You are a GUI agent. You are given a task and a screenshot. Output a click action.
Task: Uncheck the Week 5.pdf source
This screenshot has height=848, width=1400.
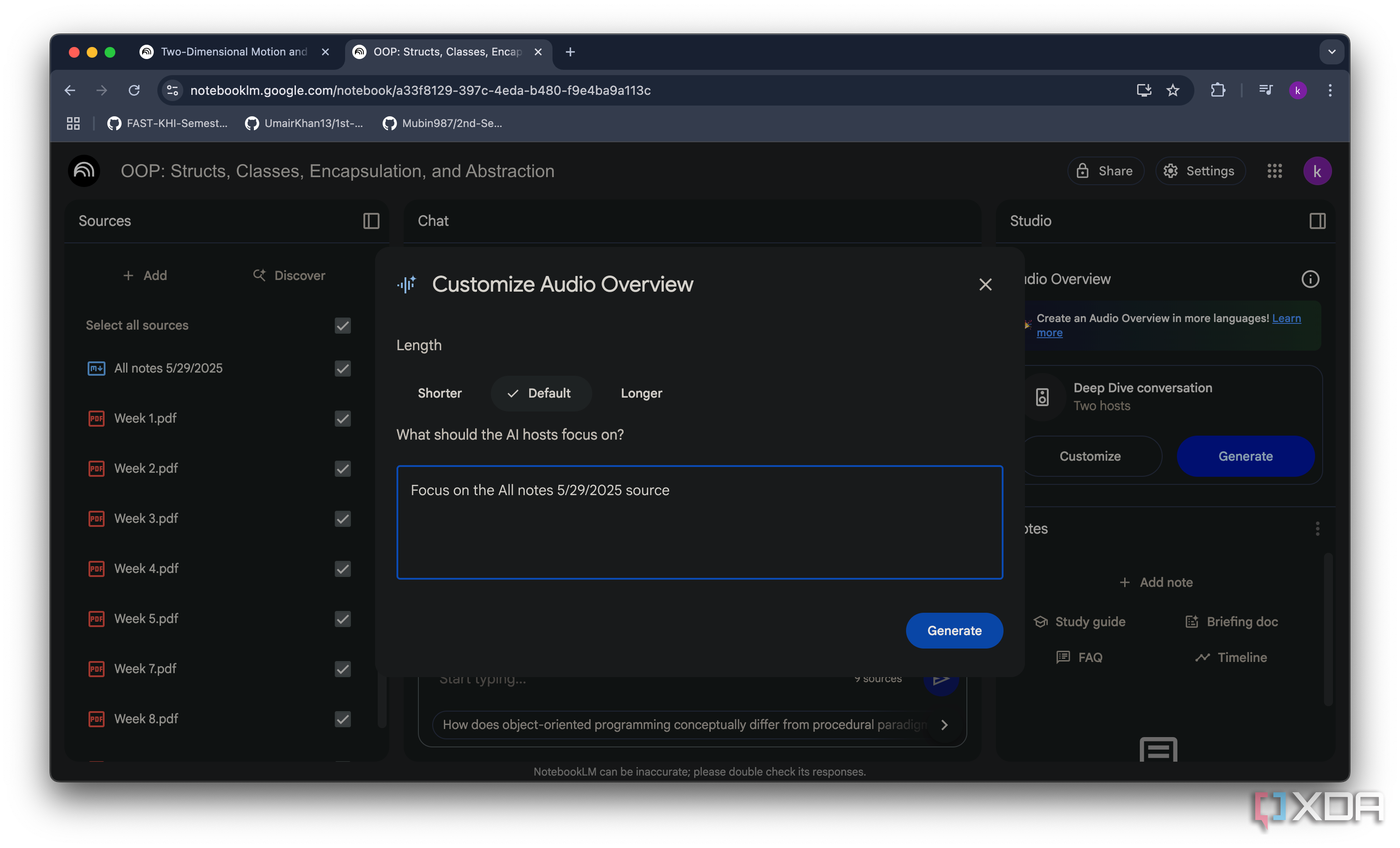pyautogui.click(x=342, y=619)
